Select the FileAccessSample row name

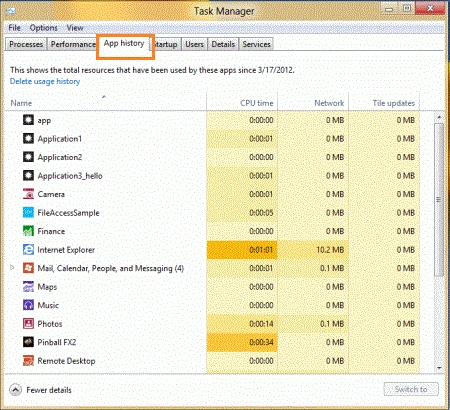[68, 213]
